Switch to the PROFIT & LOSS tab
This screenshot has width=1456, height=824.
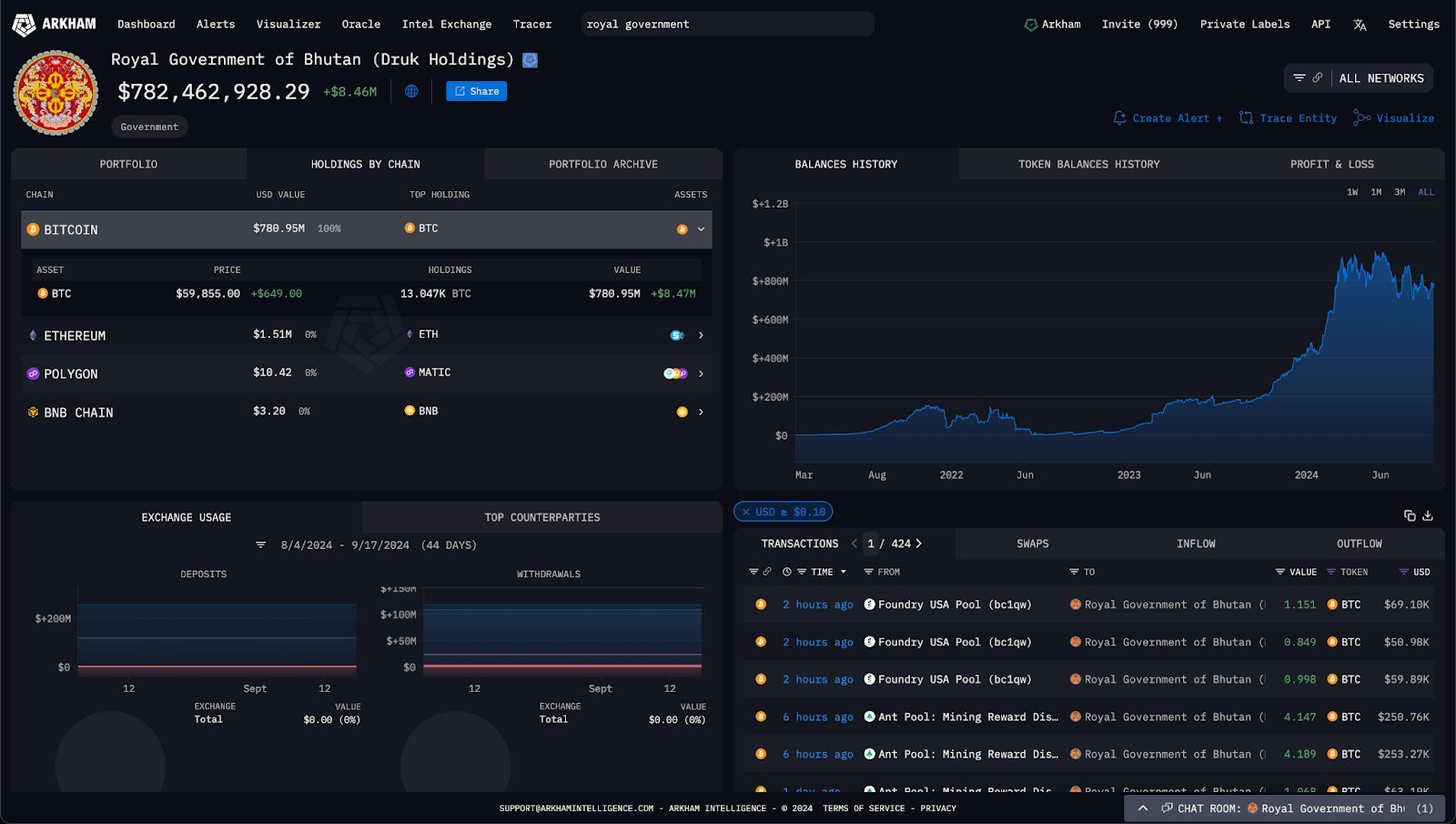pos(1331,164)
